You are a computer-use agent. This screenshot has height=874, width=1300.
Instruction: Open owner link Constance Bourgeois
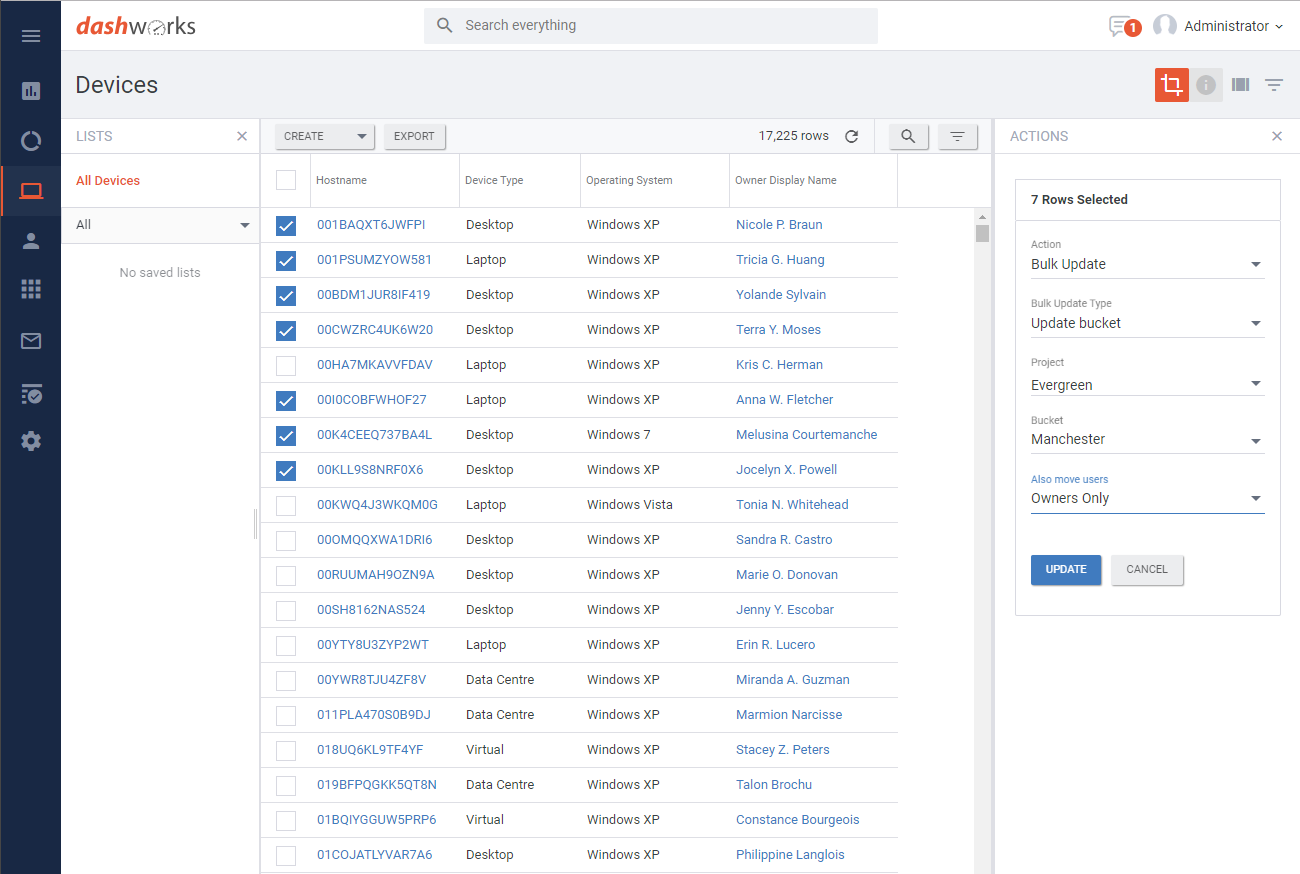(798, 820)
